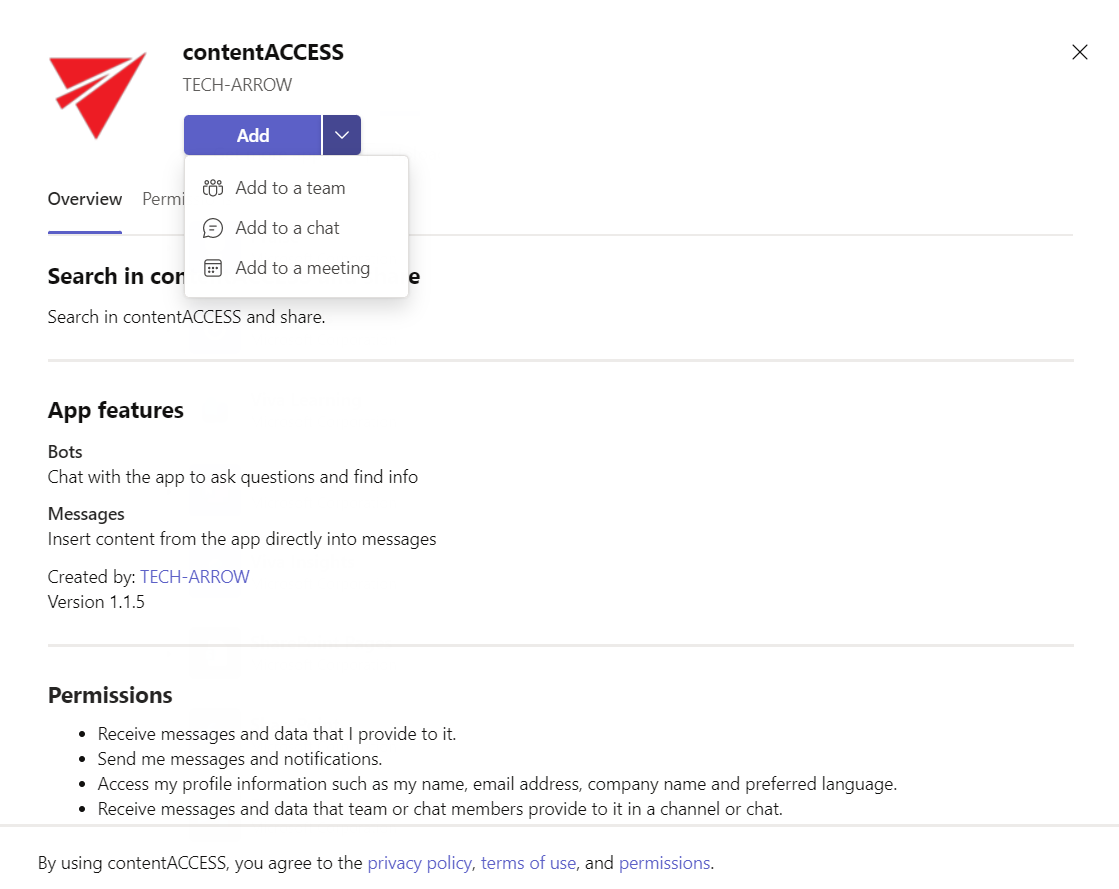
Task: Open the partially hidden Permissions tab
Action: [162, 199]
